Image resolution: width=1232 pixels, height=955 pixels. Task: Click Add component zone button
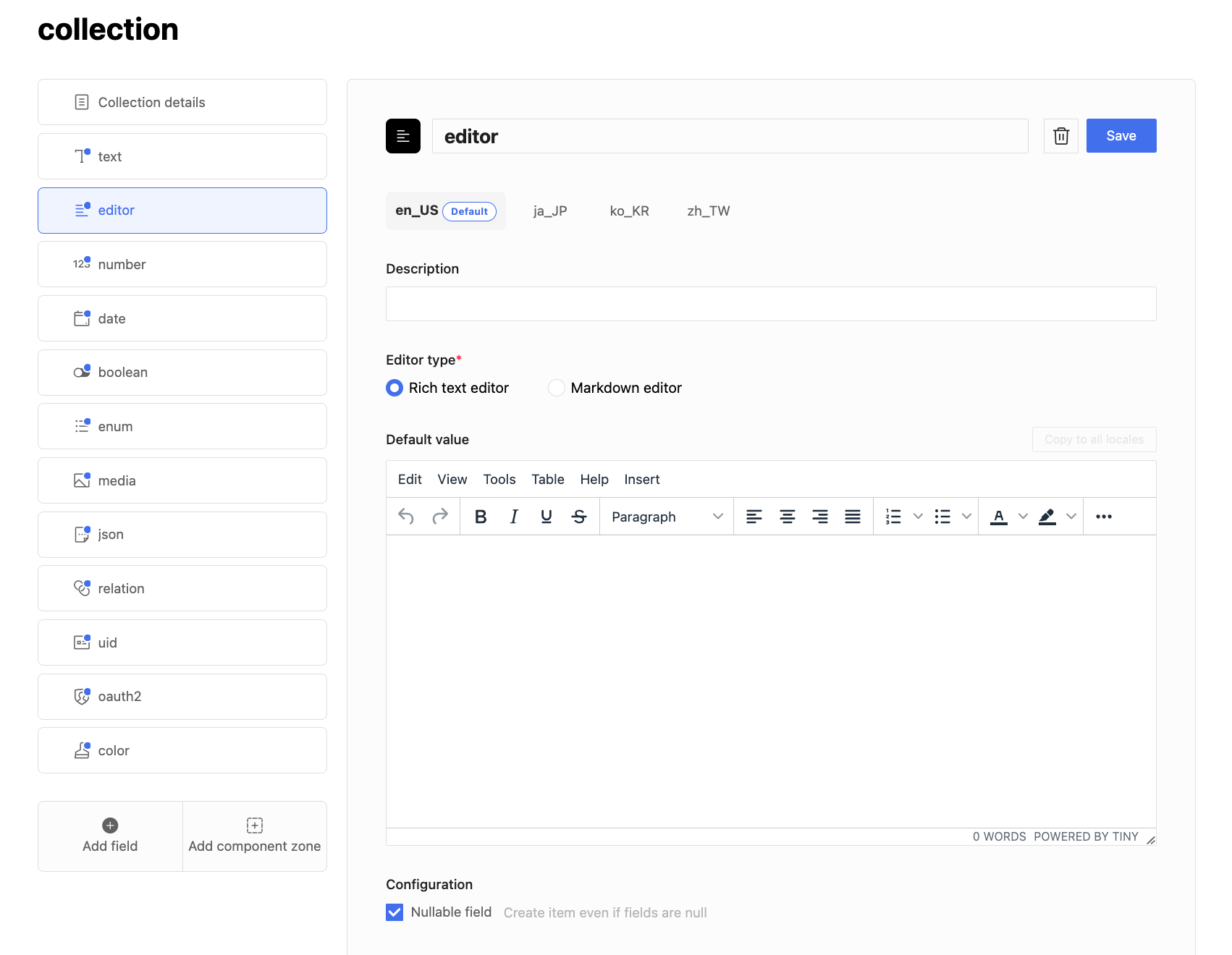[x=255, y=836]
